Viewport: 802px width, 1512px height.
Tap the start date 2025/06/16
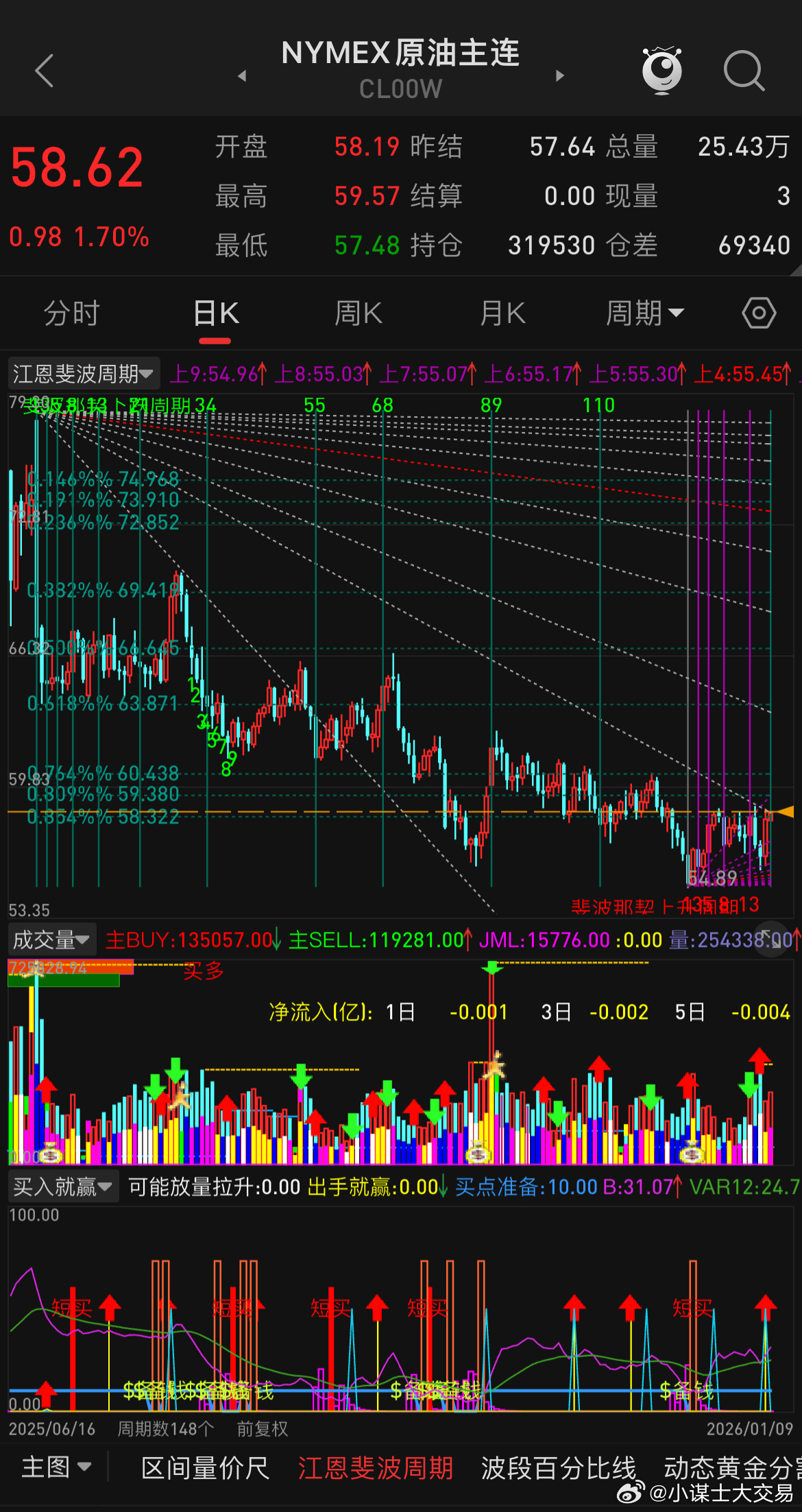[52, 1428]
